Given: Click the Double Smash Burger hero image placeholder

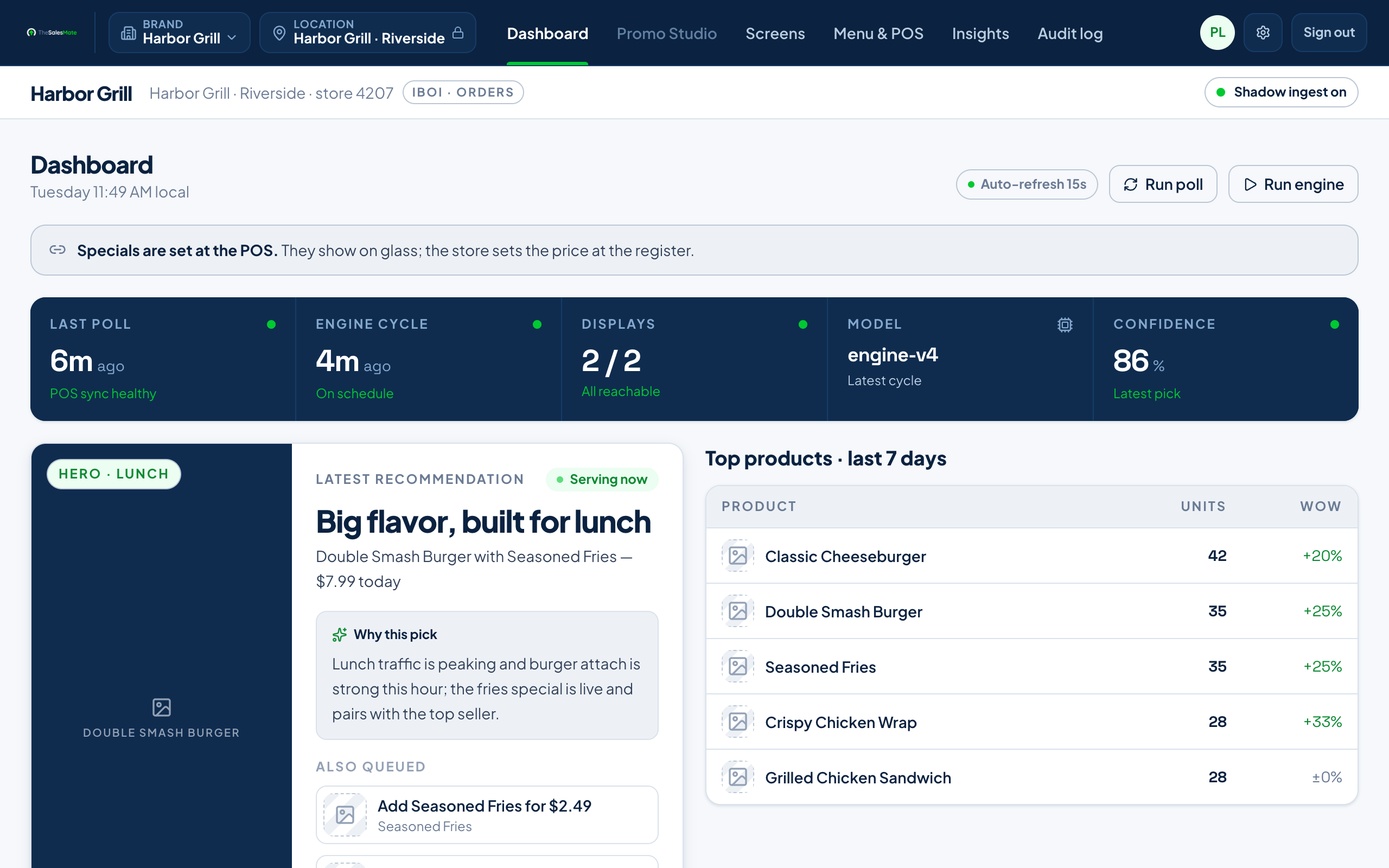Looking at the screenshot, I should tap(161, 718).
